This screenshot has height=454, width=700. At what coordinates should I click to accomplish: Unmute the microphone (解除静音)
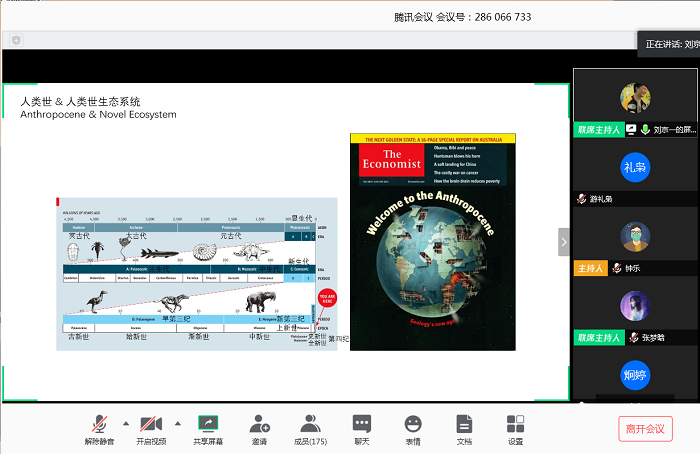99,424
